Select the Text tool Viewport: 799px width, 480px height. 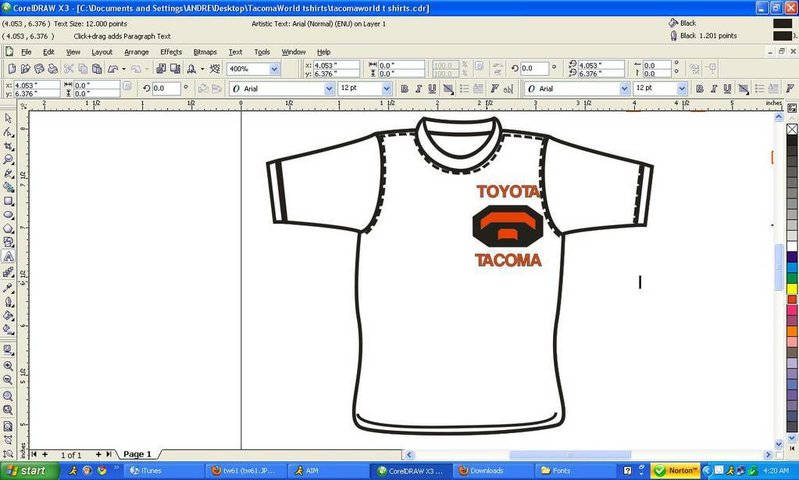point(8,257)
